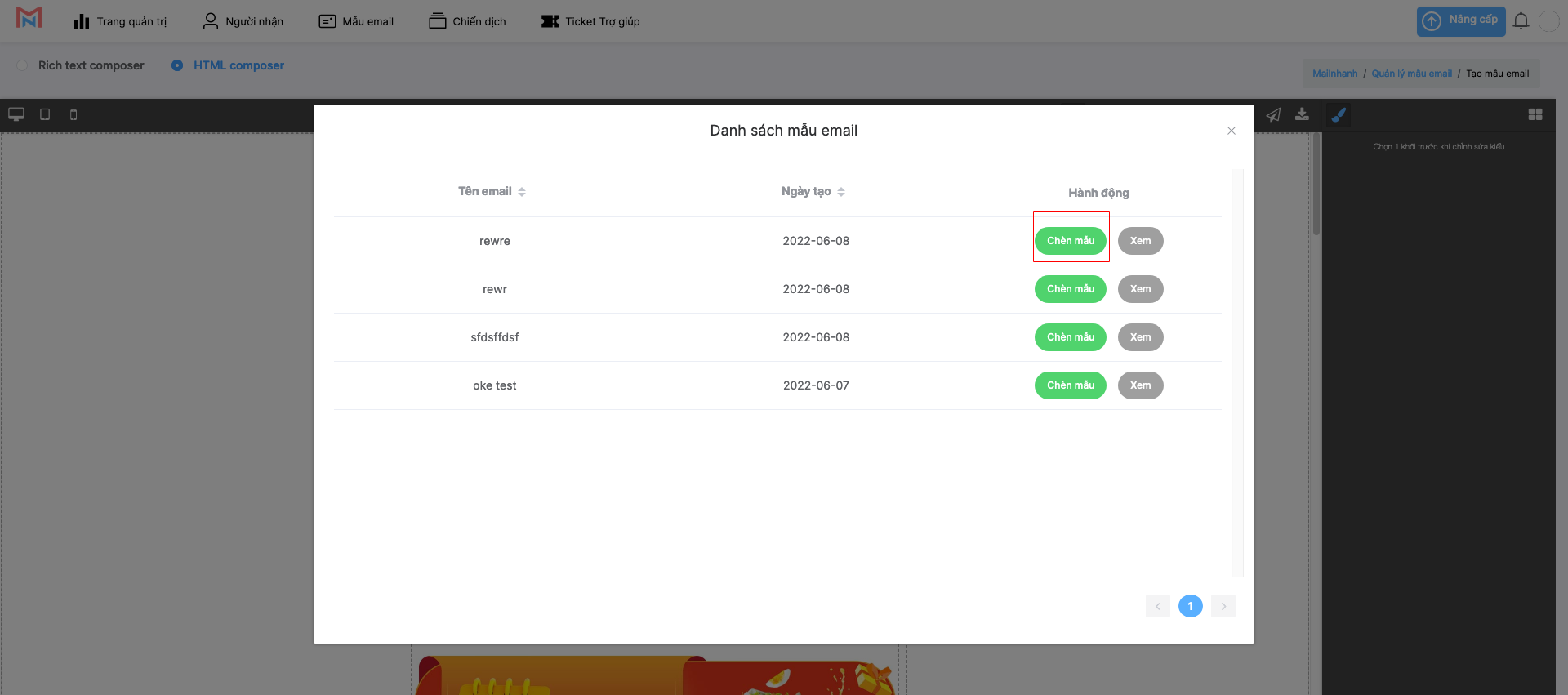The height and width of the screenshot is (695, 1568).
Task: Open the notification bell
Action: tap(1521, 21)
